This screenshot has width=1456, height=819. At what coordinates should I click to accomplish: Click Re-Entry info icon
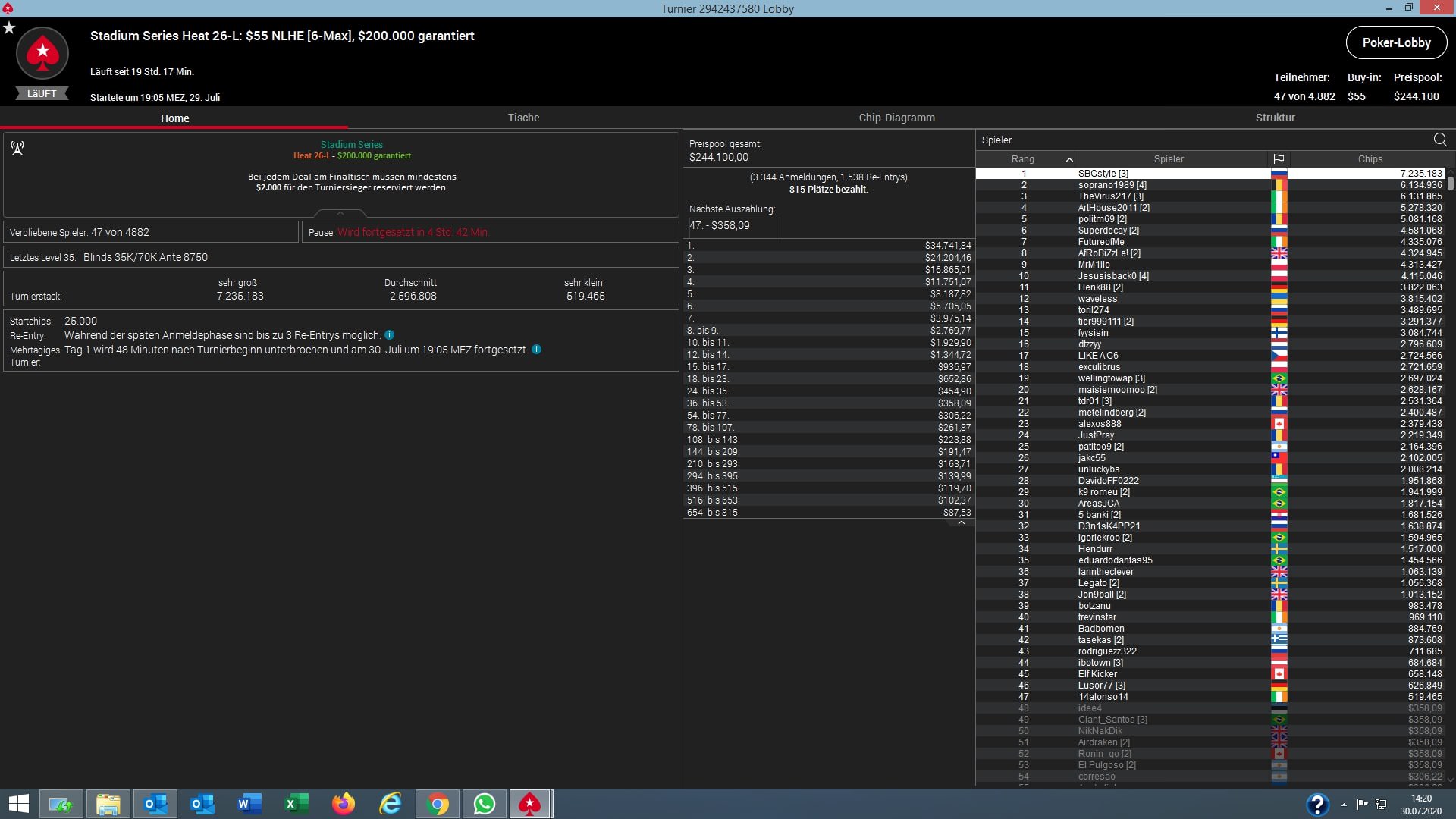point(389,335)
